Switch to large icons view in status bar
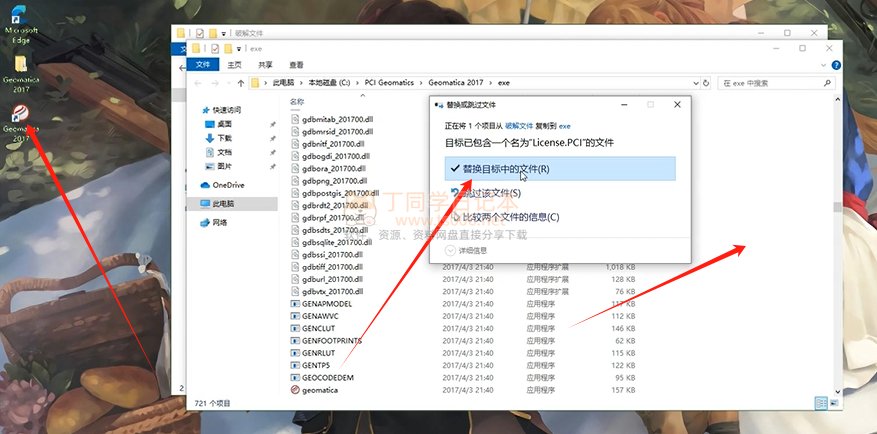877x434 pixels. [834, 403]
